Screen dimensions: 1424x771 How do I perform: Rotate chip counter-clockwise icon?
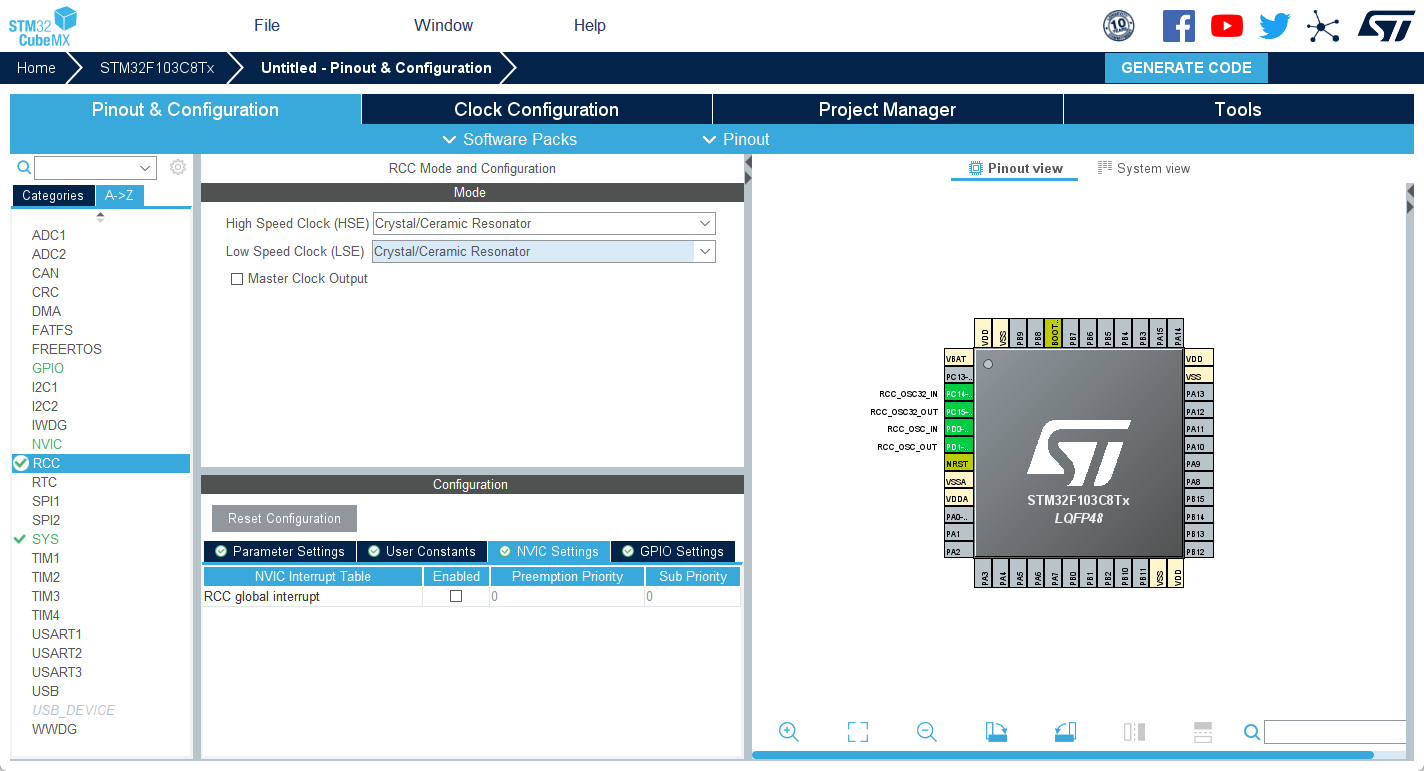coord(1065,732)
